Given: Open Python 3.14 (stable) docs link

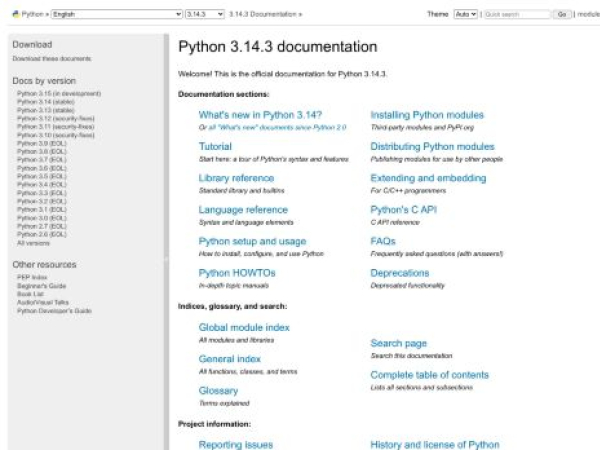Looking at the screenshot, I should pos(46,102).
